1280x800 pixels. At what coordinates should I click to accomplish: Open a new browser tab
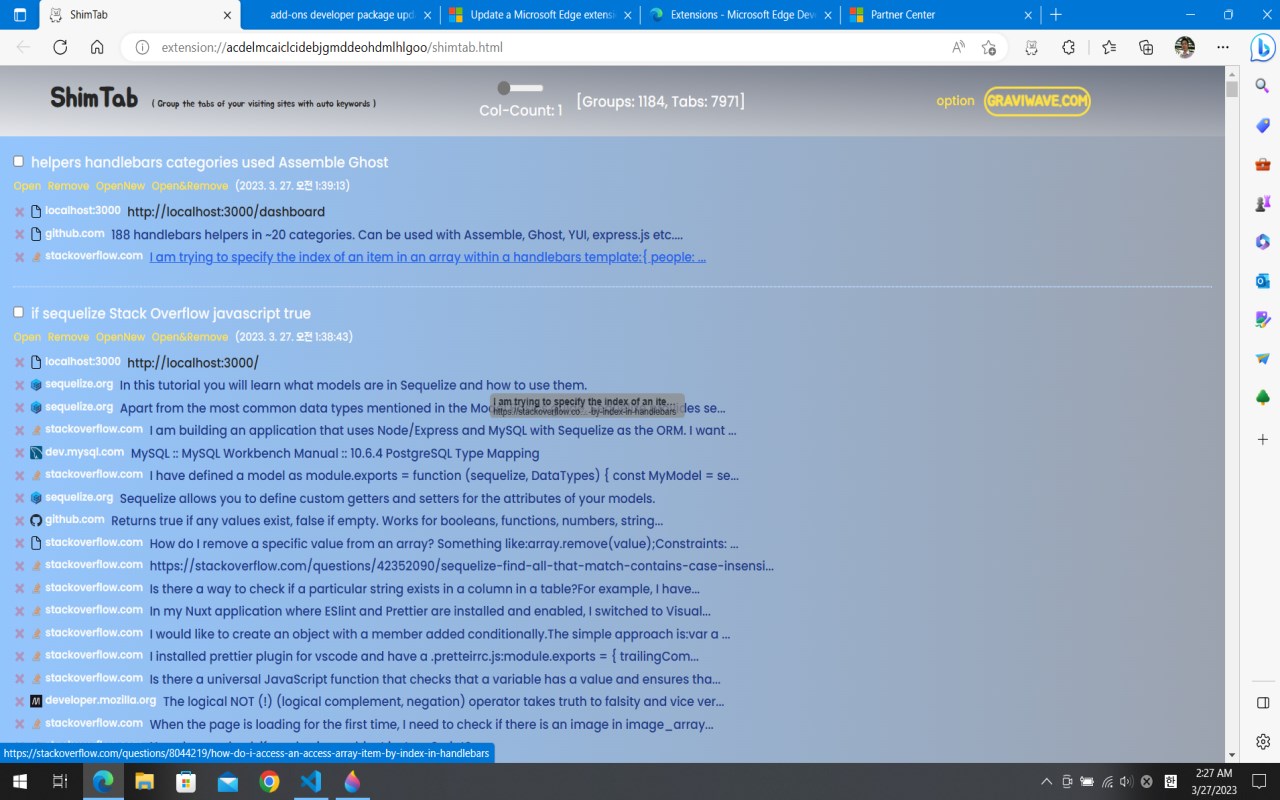pyautogui.click(x=1056, y=15)
